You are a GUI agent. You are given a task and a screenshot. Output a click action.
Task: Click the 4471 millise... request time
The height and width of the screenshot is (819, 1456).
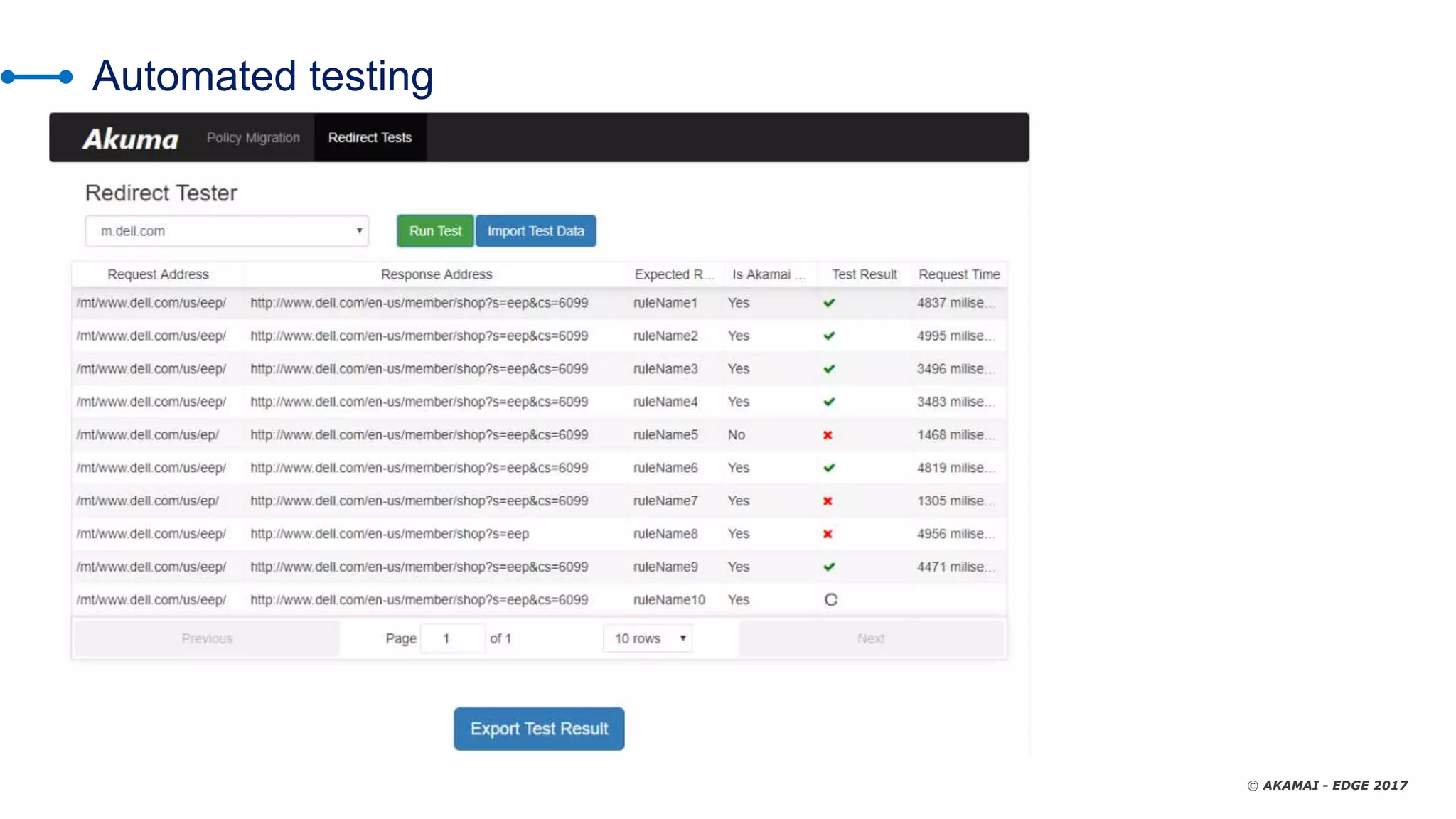pos(955,567)
